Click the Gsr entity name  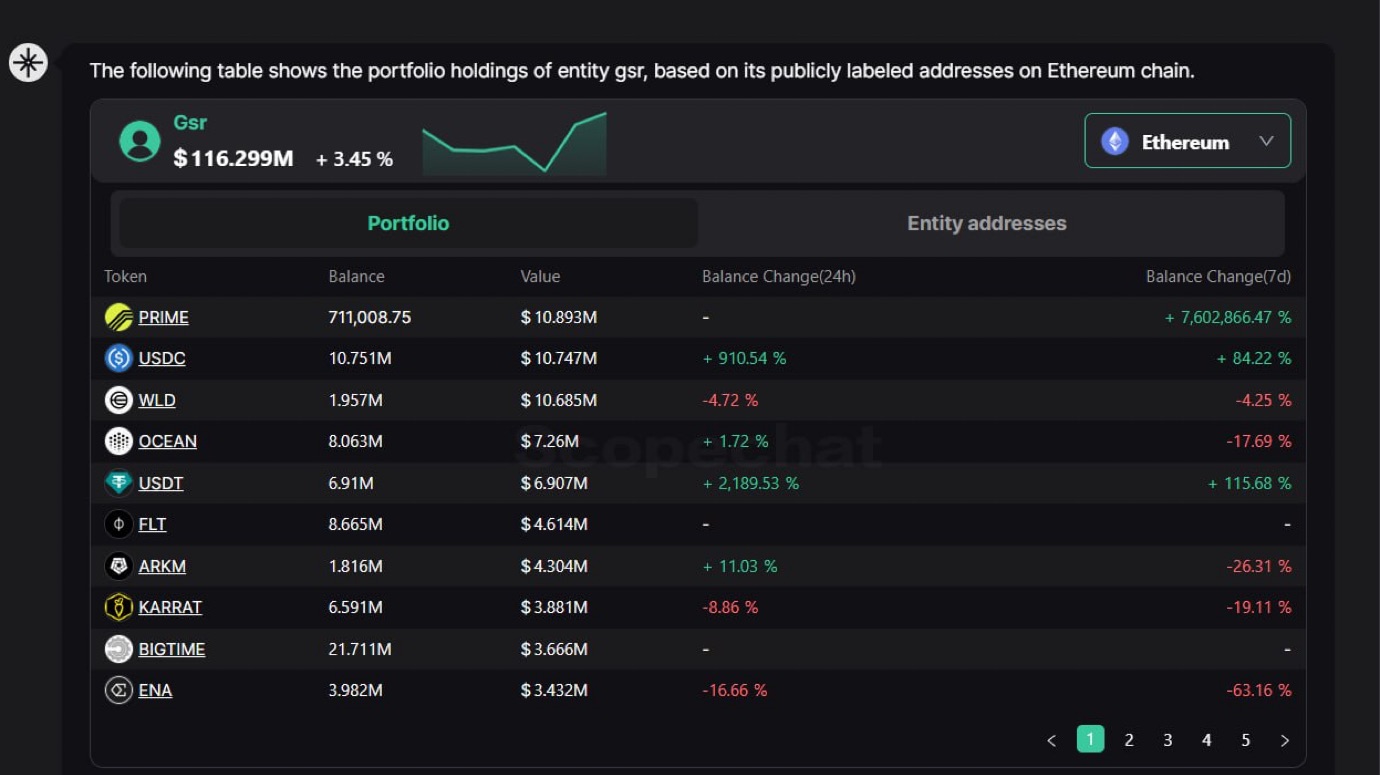point(190,123)
